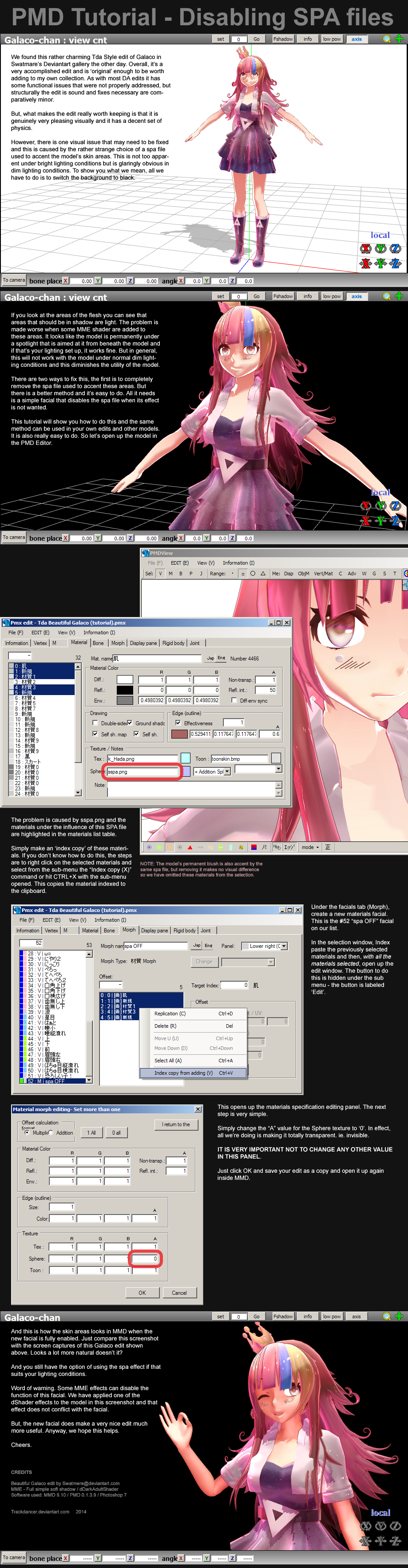Image resolution: width=408 pixels, height=1568 pixels.
Task: Switch to the Bone tab in the morph-tab Pmx edit window
Action: pos(109,930)
